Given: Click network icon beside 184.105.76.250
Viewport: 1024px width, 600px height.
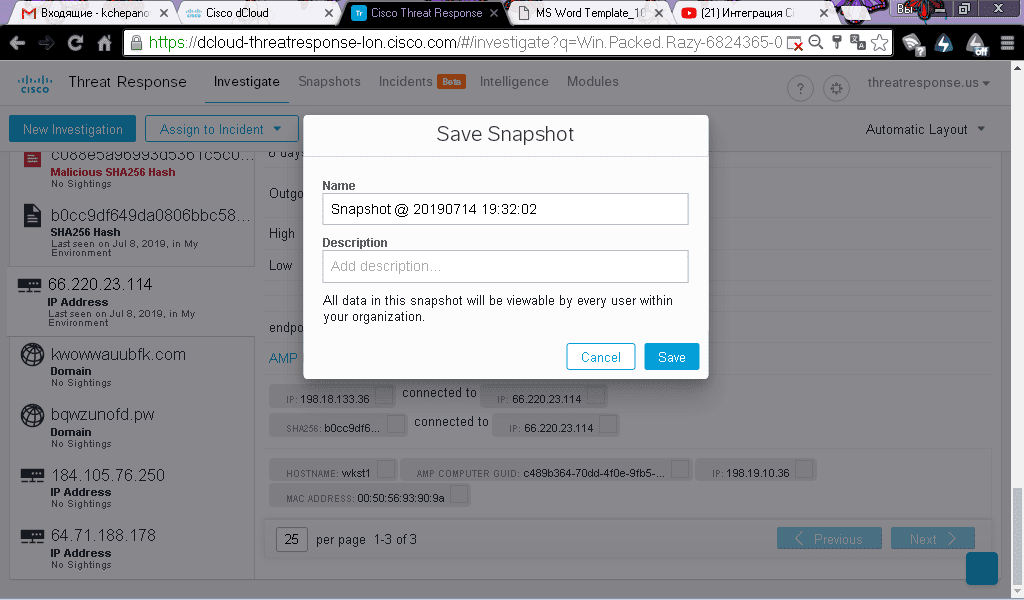Looking at the screenshot, I should pos(32,475).
